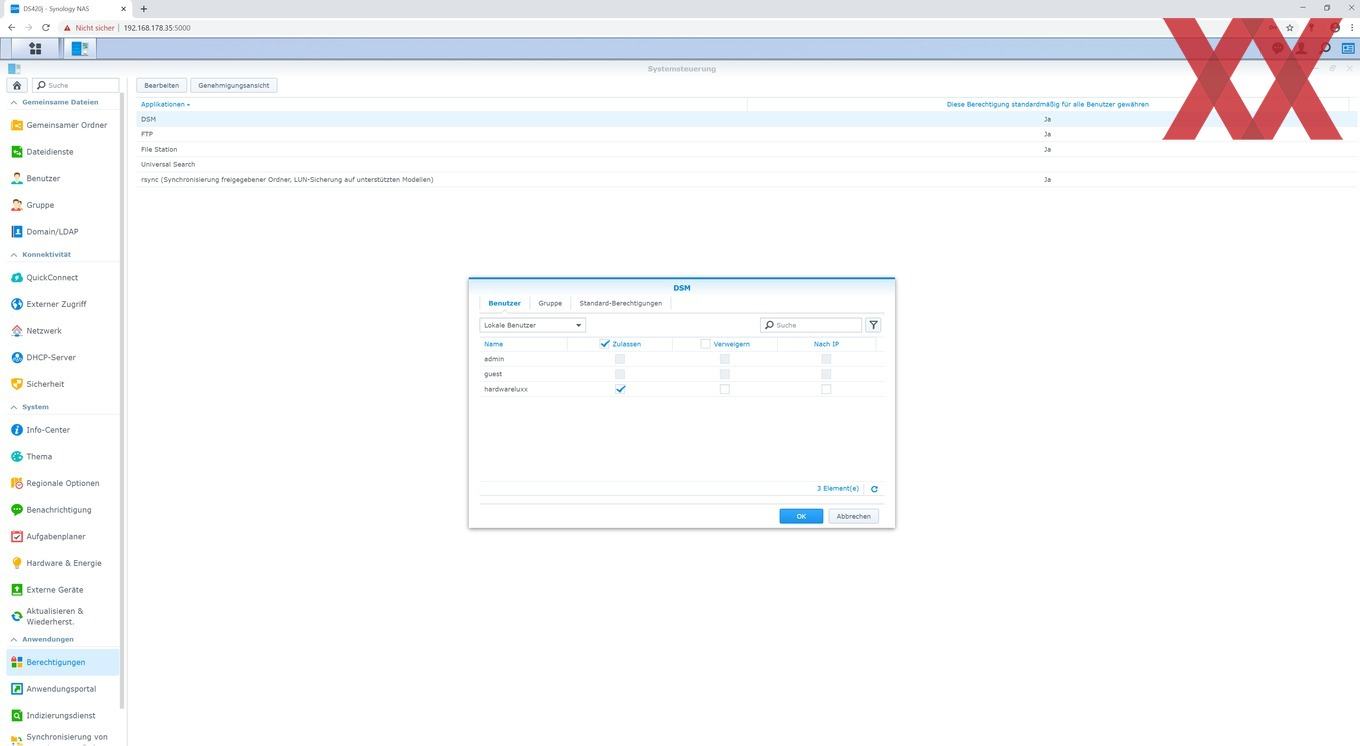This screenshot has width=1360, height=746.
Task: Check Verweigern for hardwareluxx
Action: pyautogui.click(x=725, y=389)
